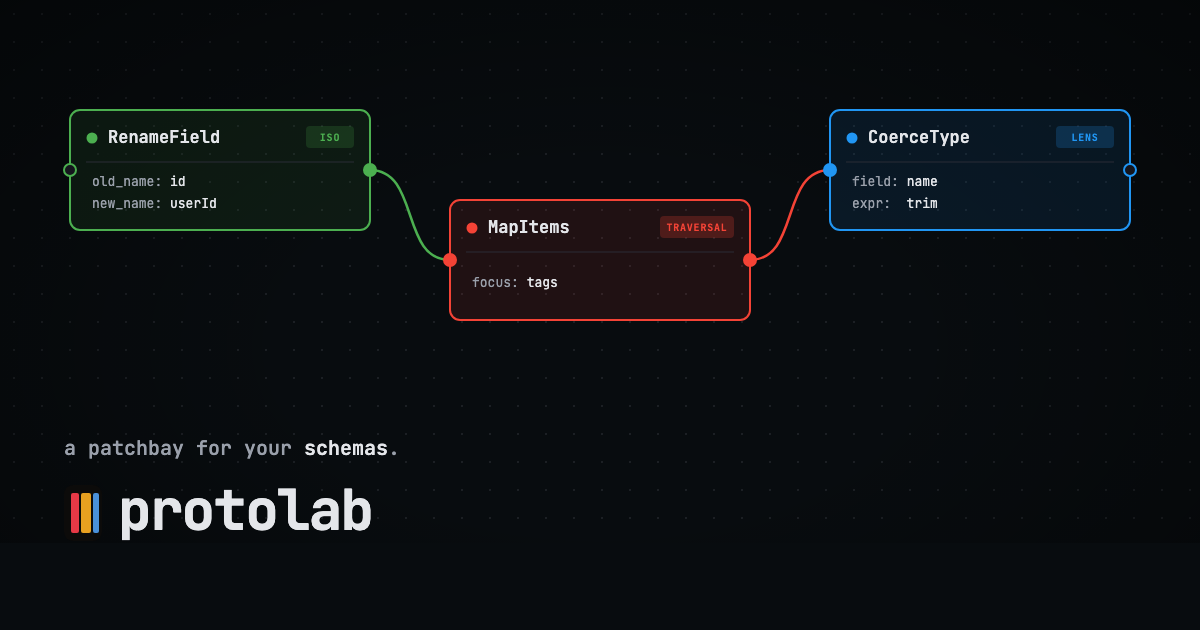The width and height of the screenshot is (1200, 630).
Task: Select the field value name
Action: [922, 182]
